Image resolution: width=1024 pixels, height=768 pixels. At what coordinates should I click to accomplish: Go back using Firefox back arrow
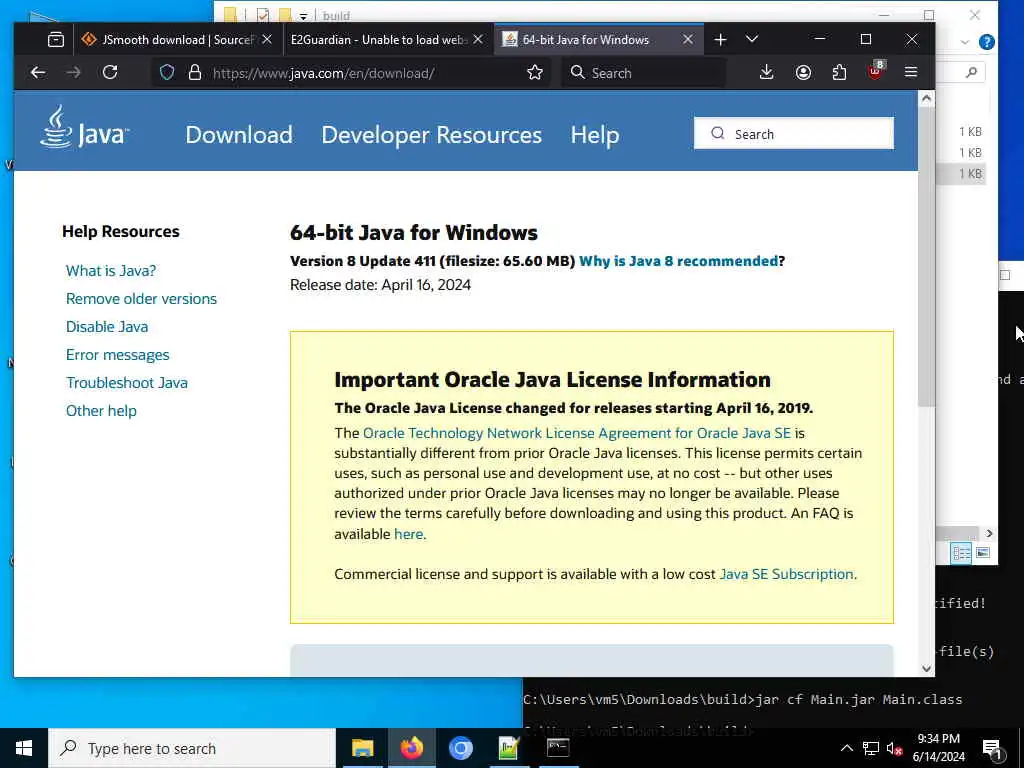38,72
